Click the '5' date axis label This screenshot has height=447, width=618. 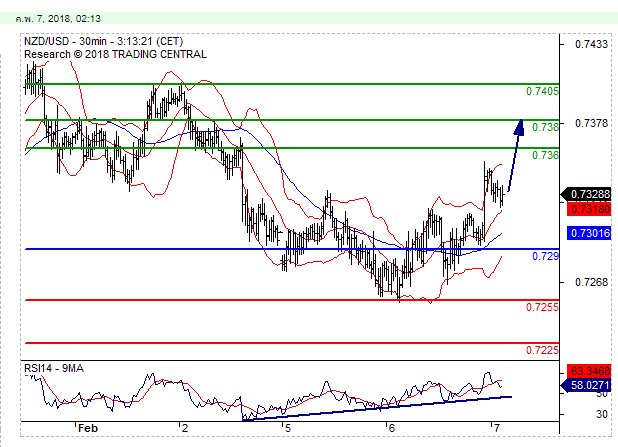click(288, 428)
